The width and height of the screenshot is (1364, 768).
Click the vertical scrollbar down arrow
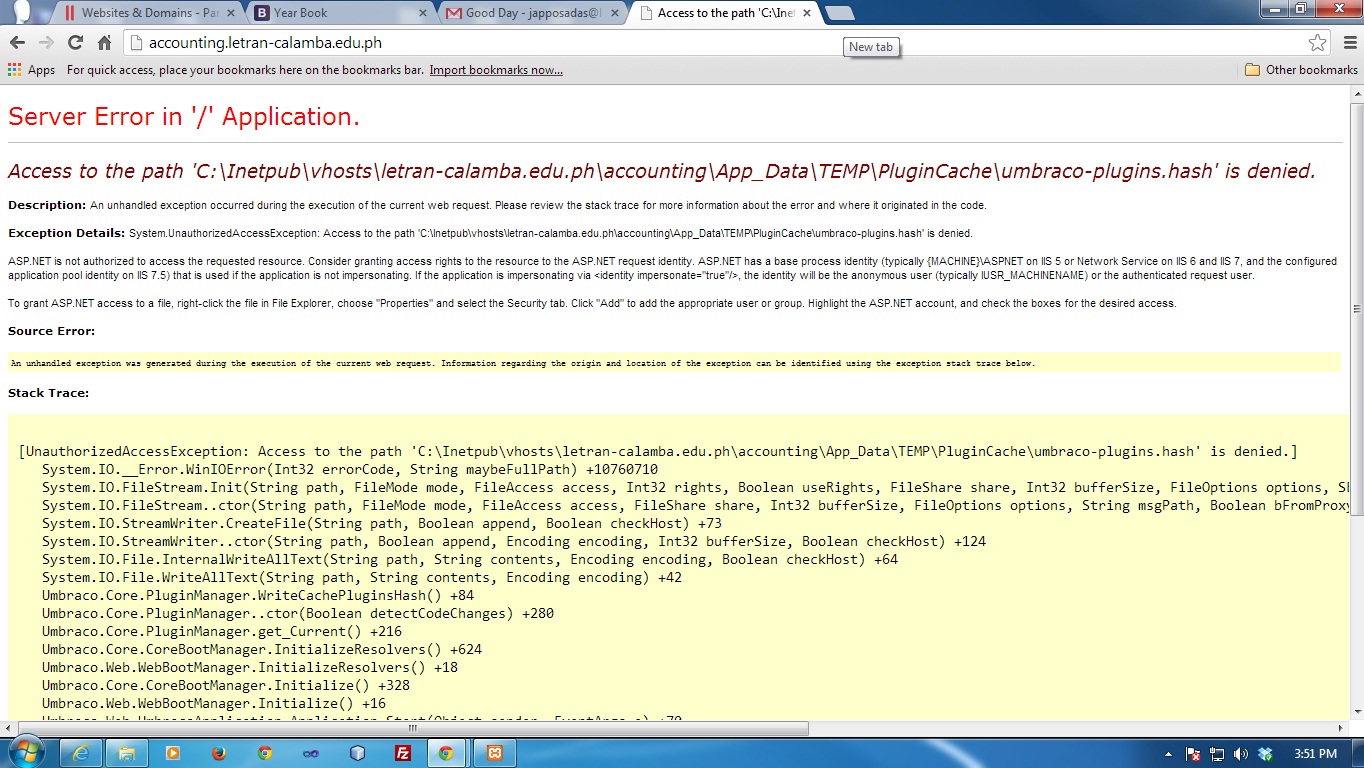pos(1356,712)
